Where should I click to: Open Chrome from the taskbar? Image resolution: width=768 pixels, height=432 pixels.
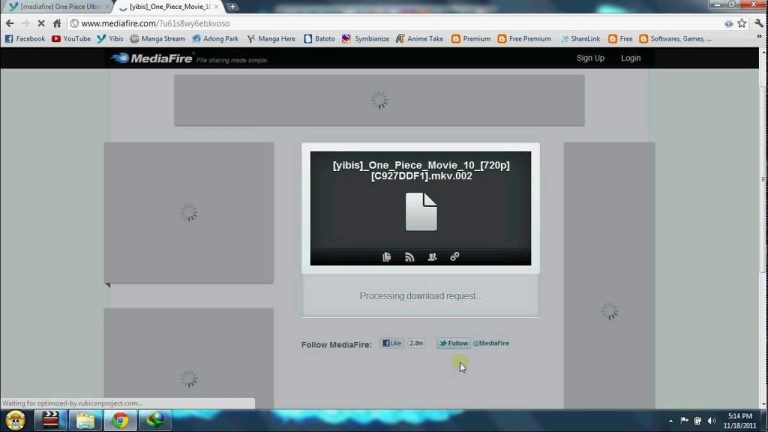[120, 420]
